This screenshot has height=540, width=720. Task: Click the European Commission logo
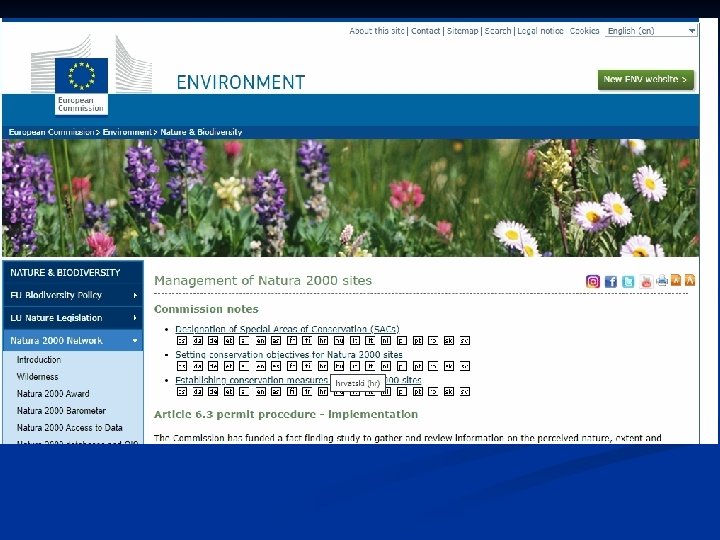point(81,86)
